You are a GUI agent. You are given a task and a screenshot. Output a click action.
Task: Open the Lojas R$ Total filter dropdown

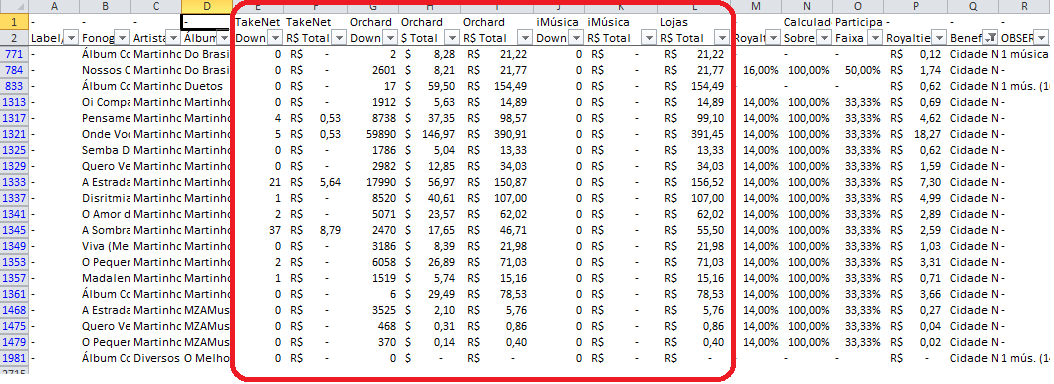click(721, 38)
